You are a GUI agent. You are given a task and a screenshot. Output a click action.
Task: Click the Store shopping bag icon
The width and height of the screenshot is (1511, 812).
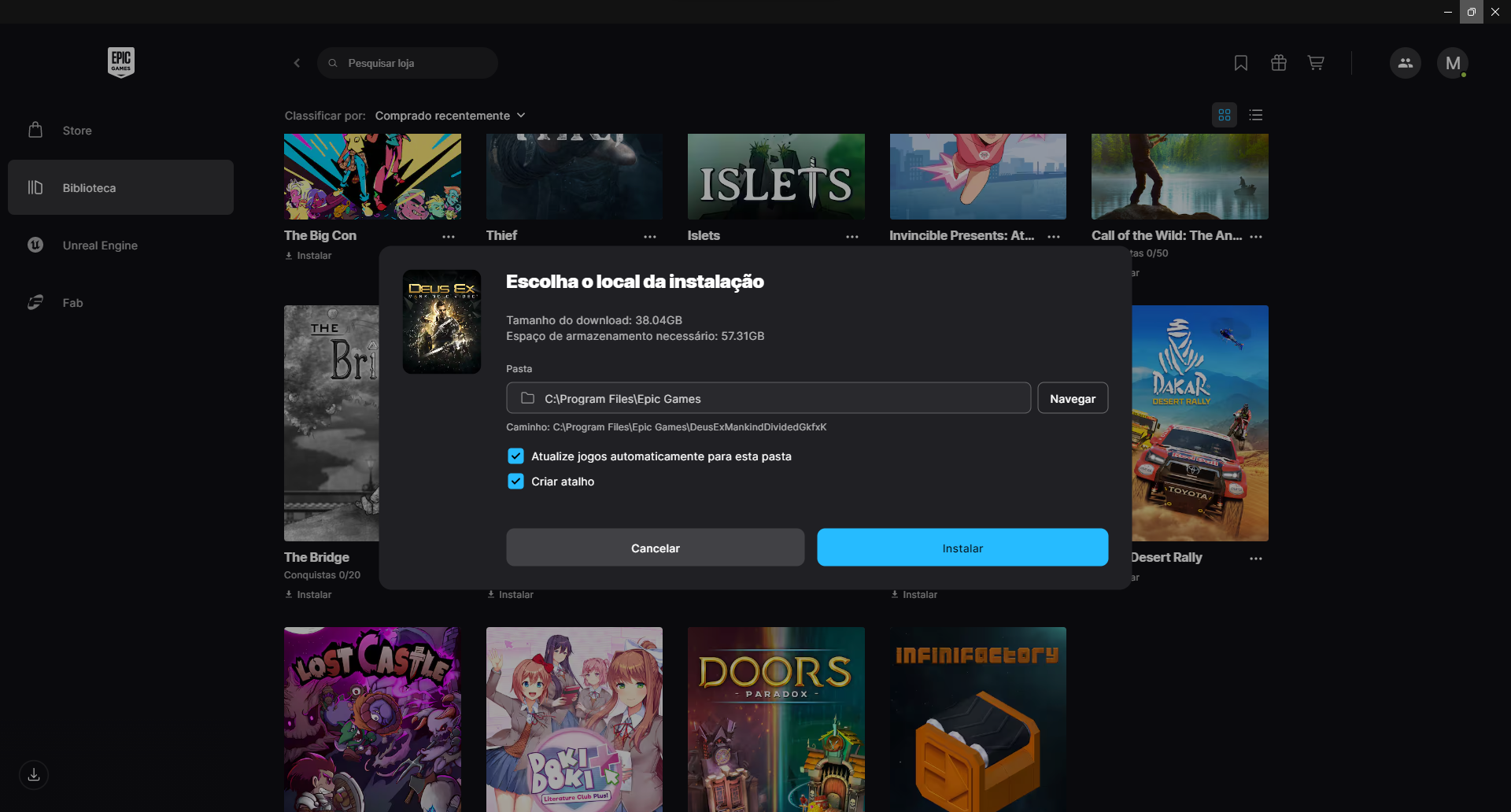[35, 130]
